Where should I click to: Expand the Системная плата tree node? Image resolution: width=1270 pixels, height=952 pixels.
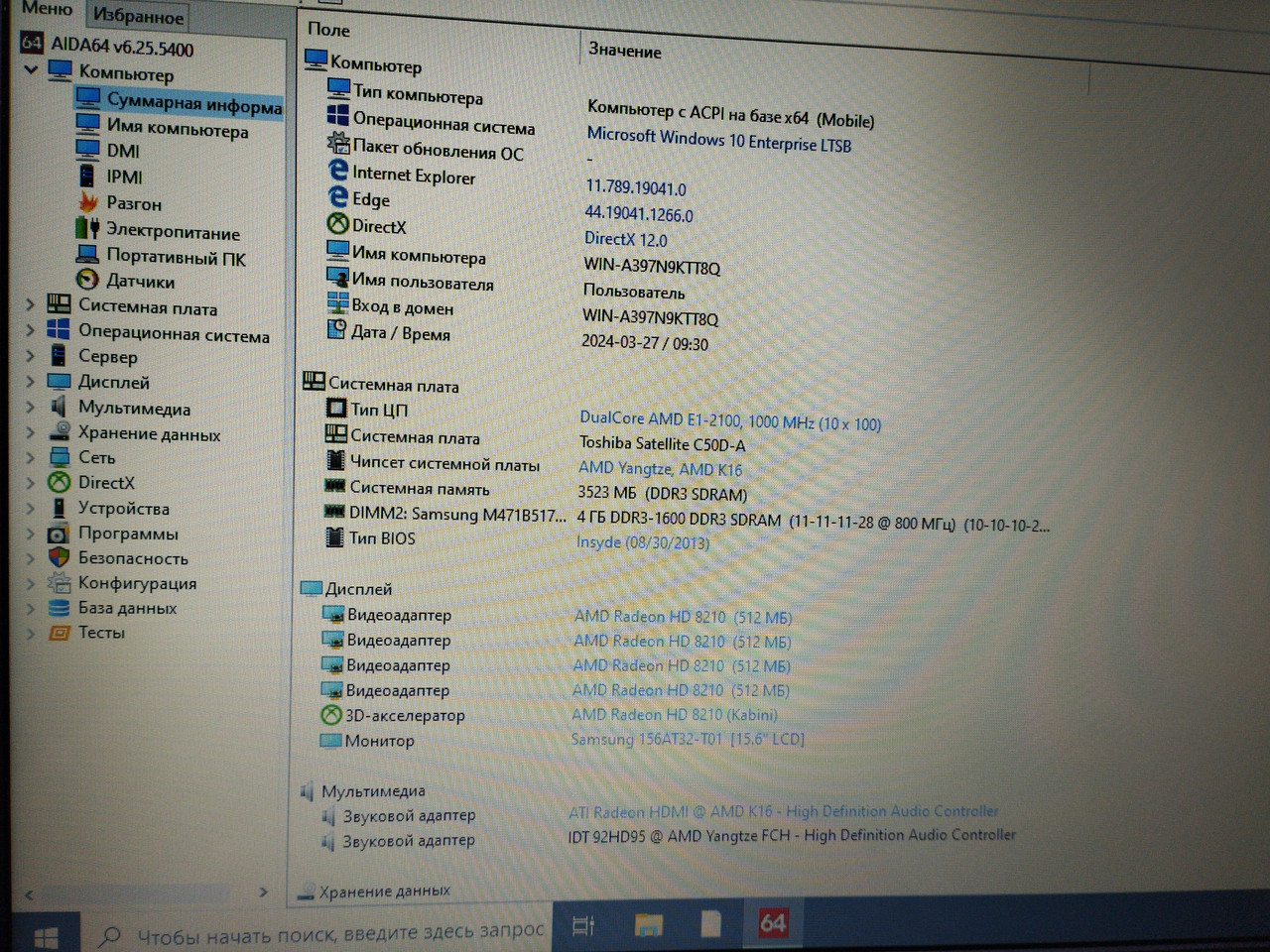30,305
